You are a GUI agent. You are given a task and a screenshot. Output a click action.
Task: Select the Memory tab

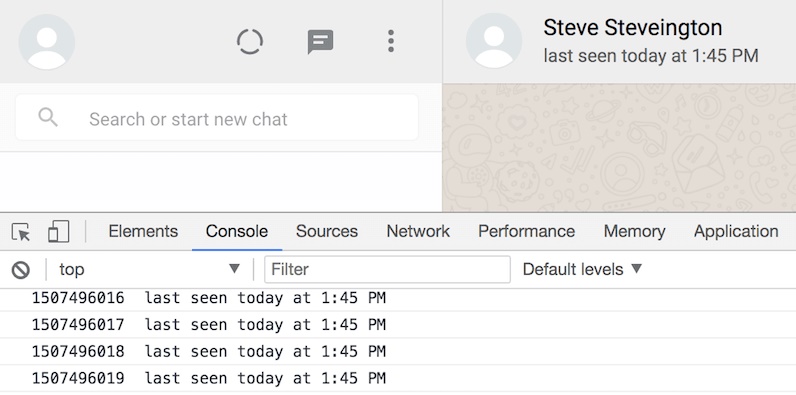click(x=635, y=232)
